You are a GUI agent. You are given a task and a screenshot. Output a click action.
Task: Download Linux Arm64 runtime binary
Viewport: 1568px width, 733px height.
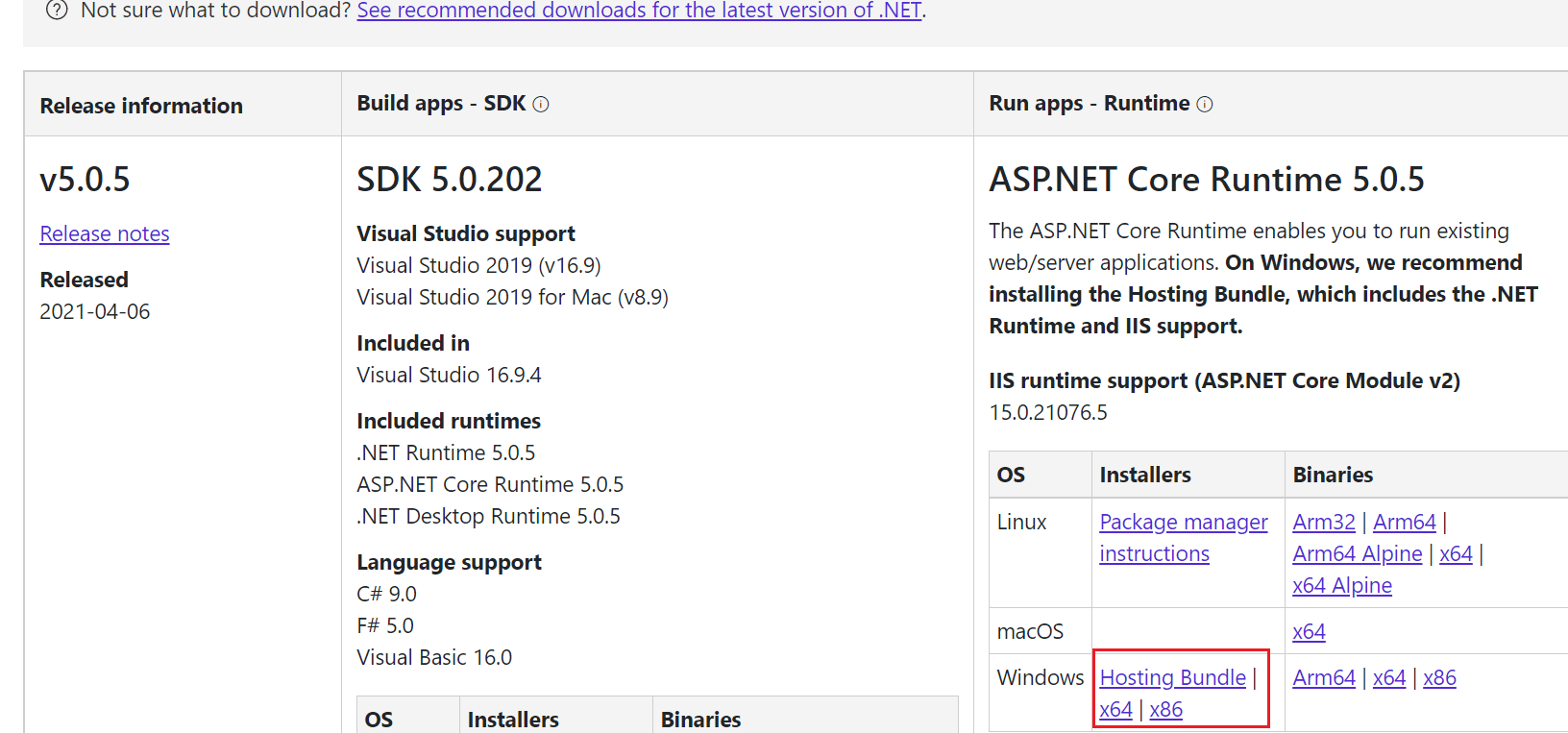coord(1405,522)
